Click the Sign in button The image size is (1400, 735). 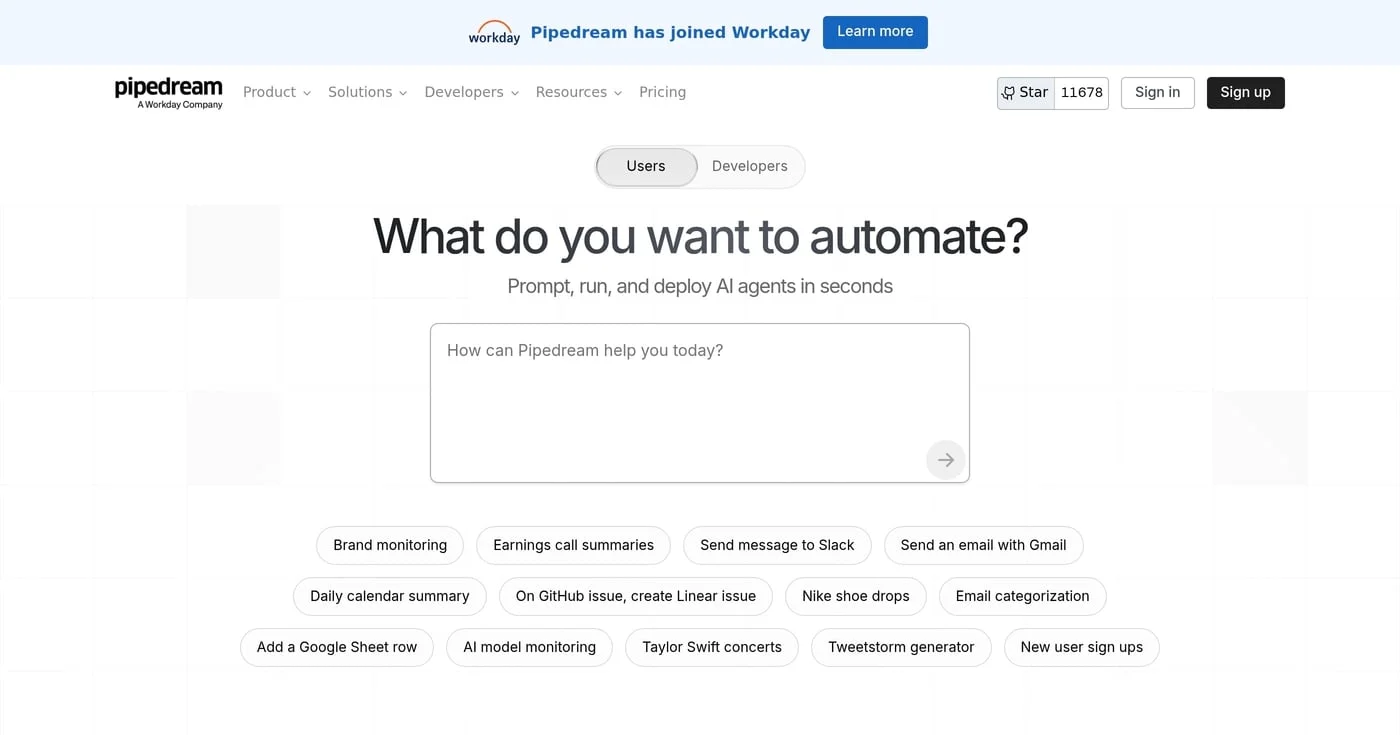(1157, 93)
